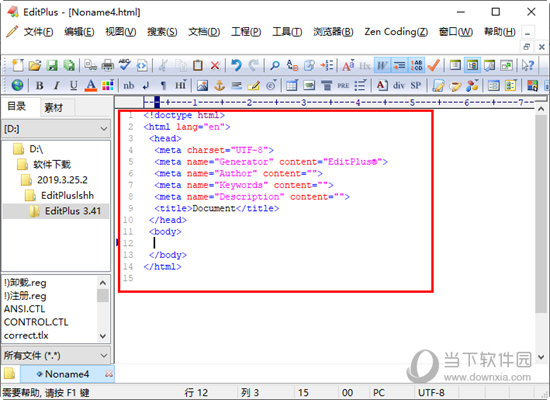
Task: Click the red X delete icon
Action: click(215, 65)
